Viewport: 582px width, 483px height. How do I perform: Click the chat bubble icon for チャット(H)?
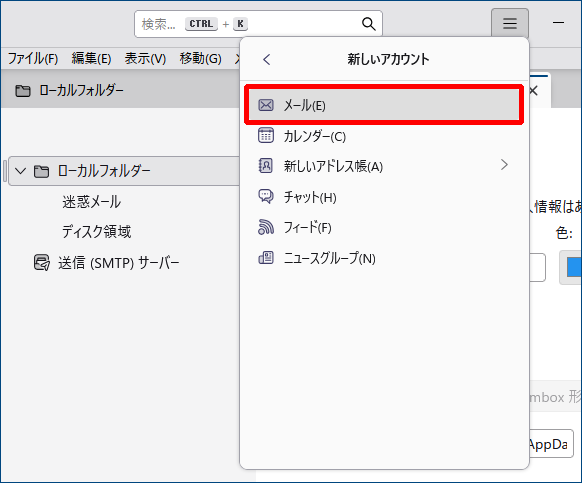pyautogui.click(x=266, y=196)
